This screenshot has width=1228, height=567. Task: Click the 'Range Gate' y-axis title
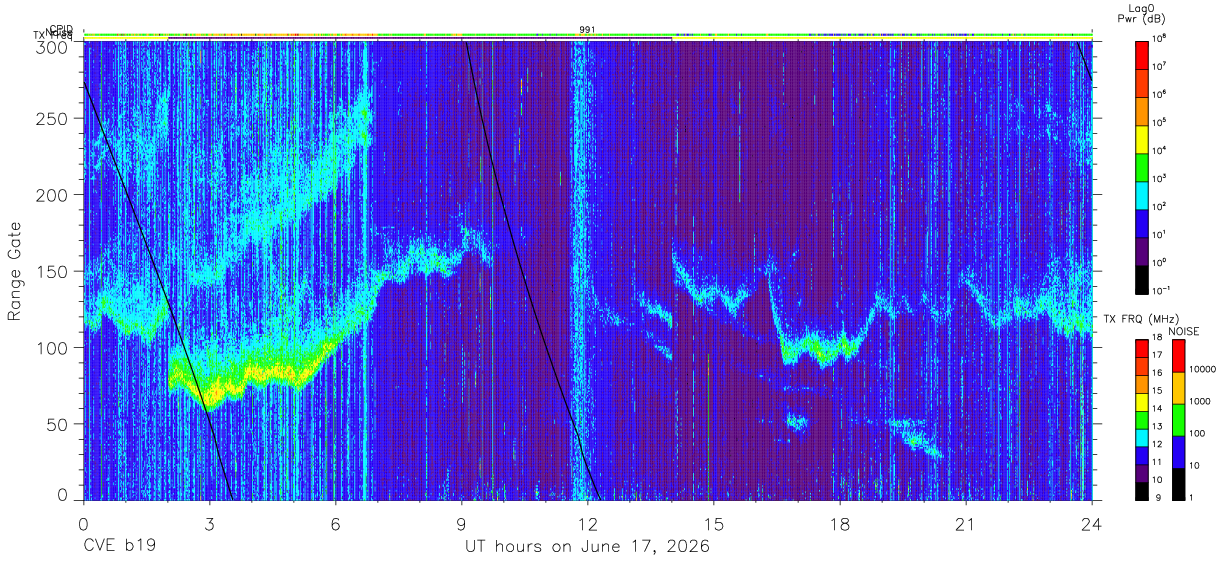click(x=15, y=273)
